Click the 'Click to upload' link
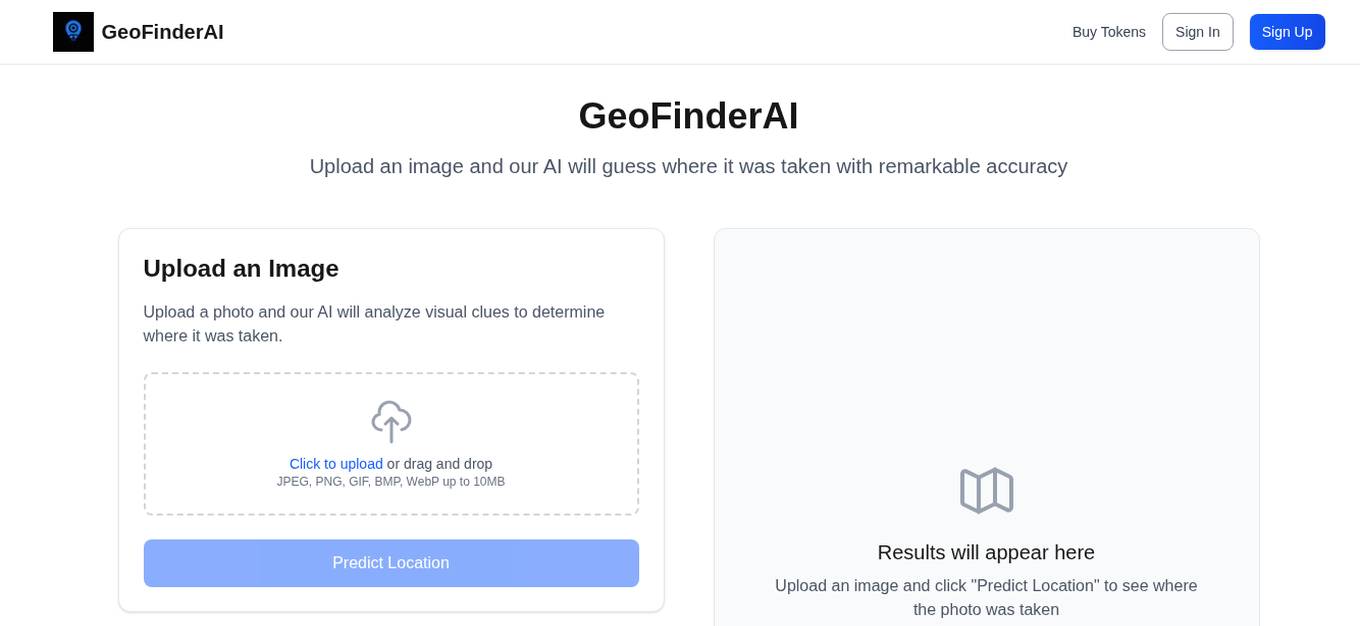Viewport: 1360px width, 626px height. [336, 463]
